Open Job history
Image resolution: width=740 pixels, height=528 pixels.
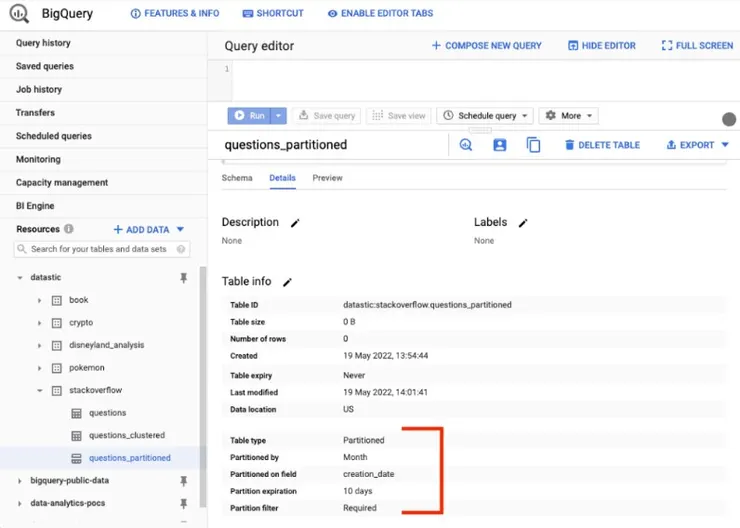pos(39,89)
